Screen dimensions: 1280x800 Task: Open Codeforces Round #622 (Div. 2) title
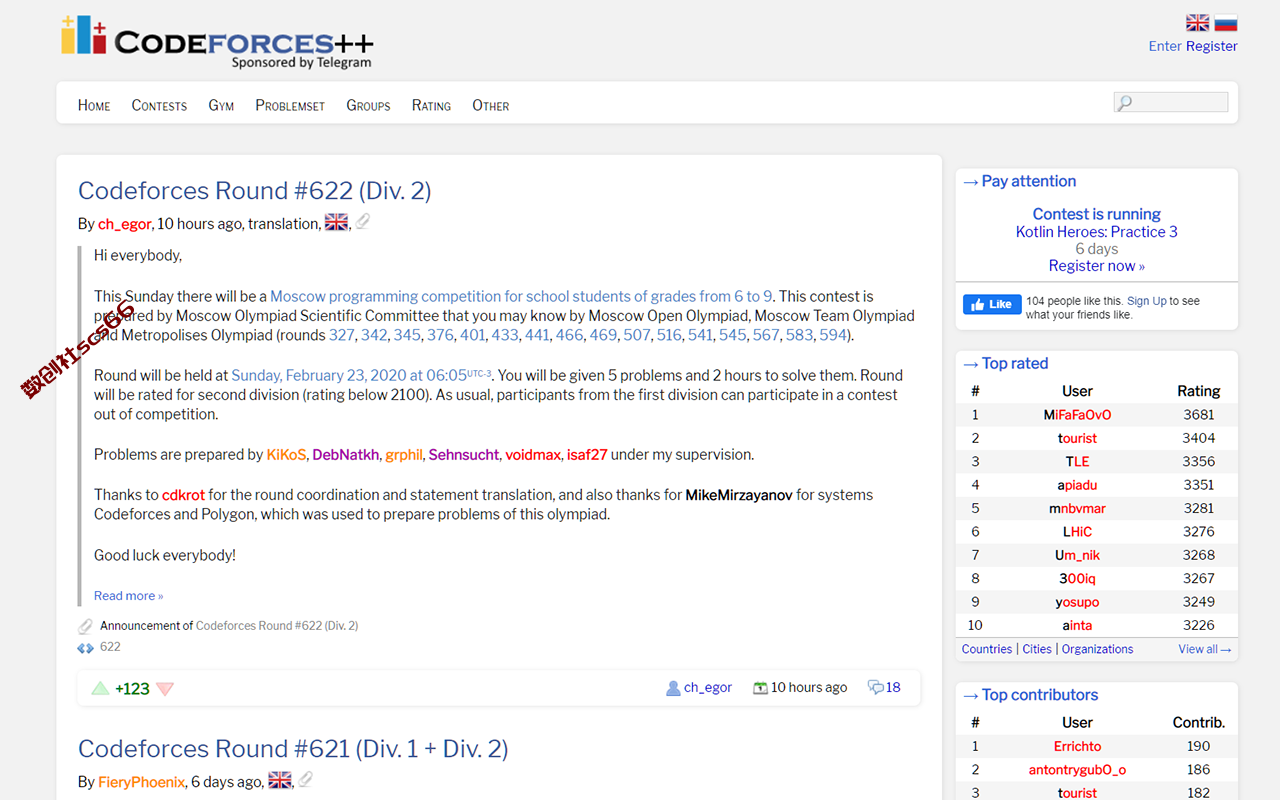(x=255, y=190)
